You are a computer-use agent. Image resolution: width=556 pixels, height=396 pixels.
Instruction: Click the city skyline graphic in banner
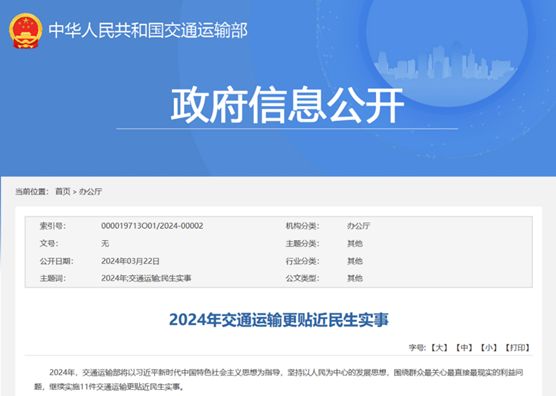coord(446,63)
